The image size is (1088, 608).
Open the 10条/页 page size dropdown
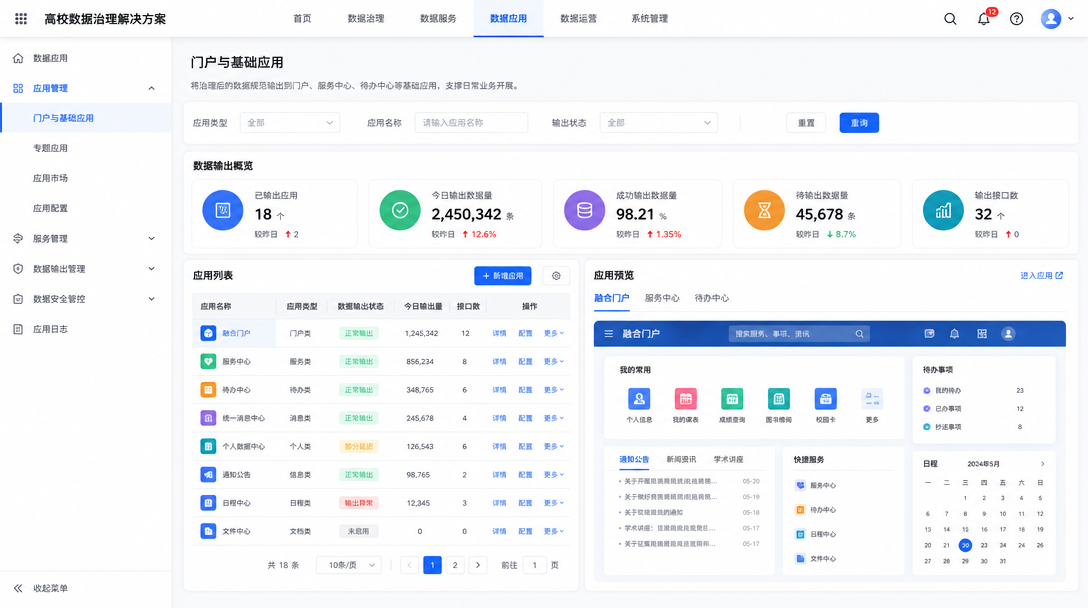click(349, 565)
